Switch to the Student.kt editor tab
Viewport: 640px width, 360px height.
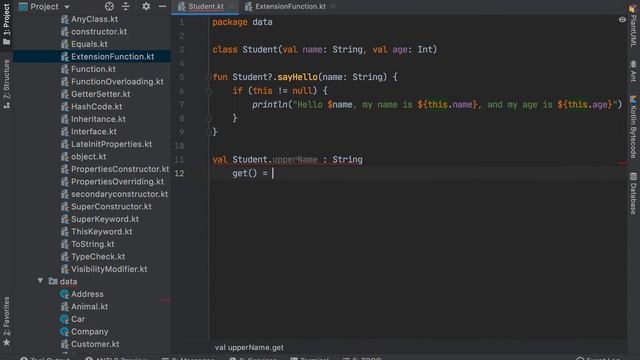[206, 7]
